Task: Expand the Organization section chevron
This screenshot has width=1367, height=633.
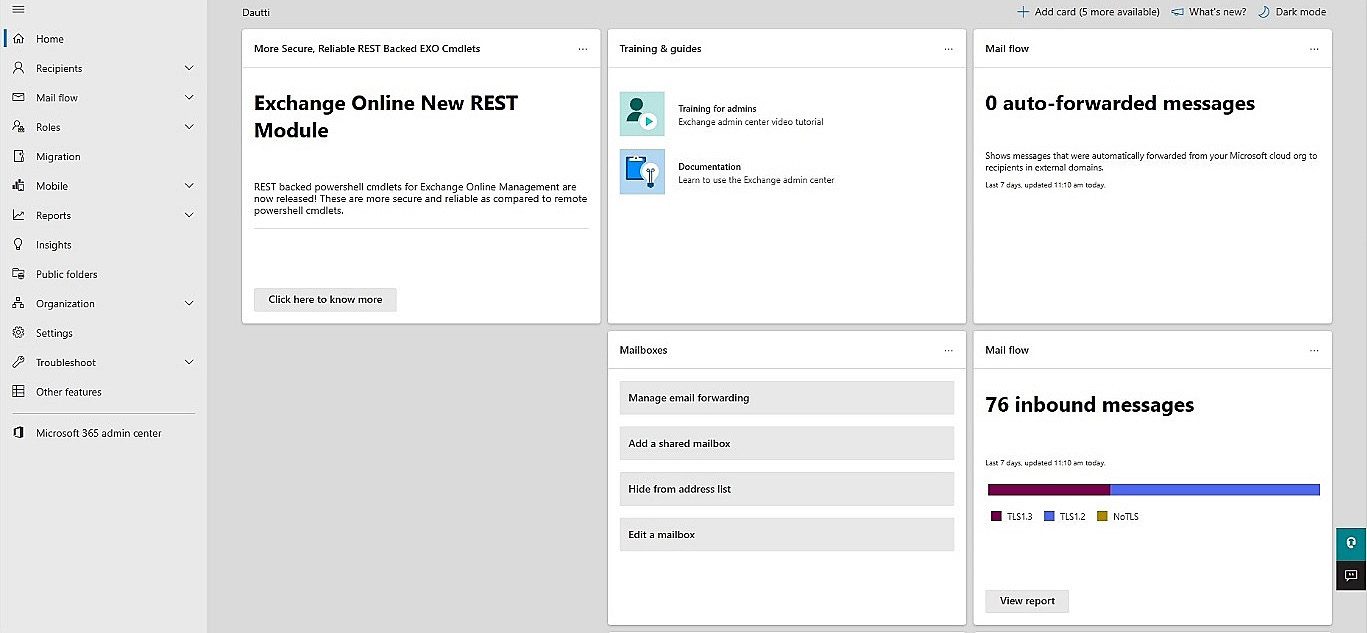Action: pyautogui.click(x=189, y=303)
